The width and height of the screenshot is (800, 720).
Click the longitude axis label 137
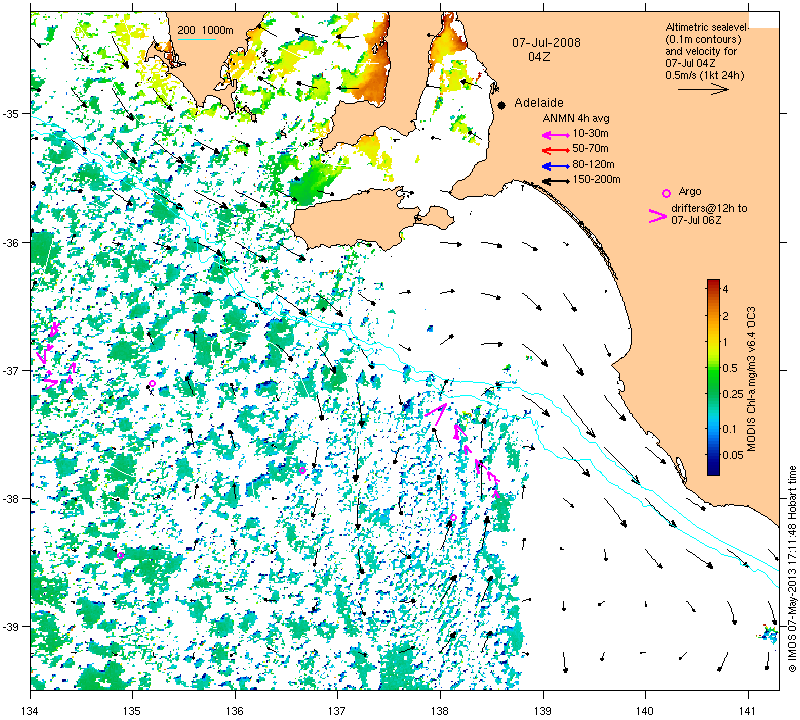[338, 710]
